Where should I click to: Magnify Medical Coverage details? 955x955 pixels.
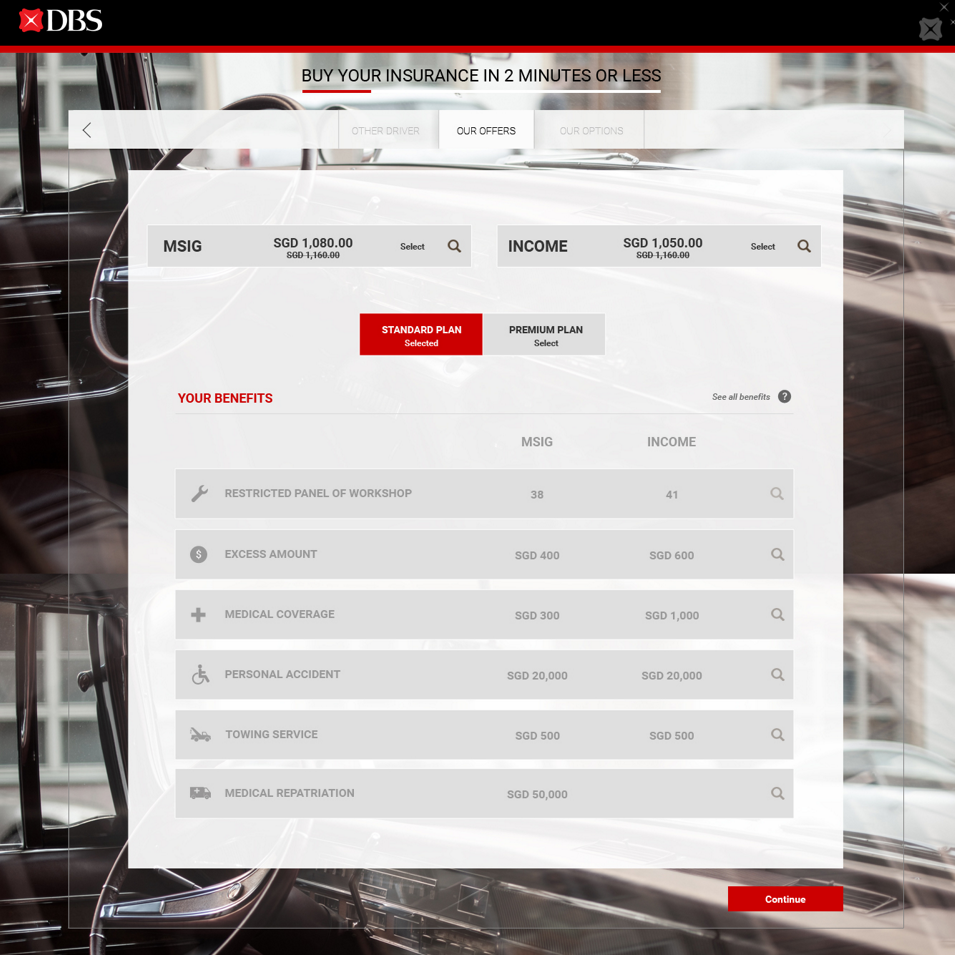click(x=777, y=615)
